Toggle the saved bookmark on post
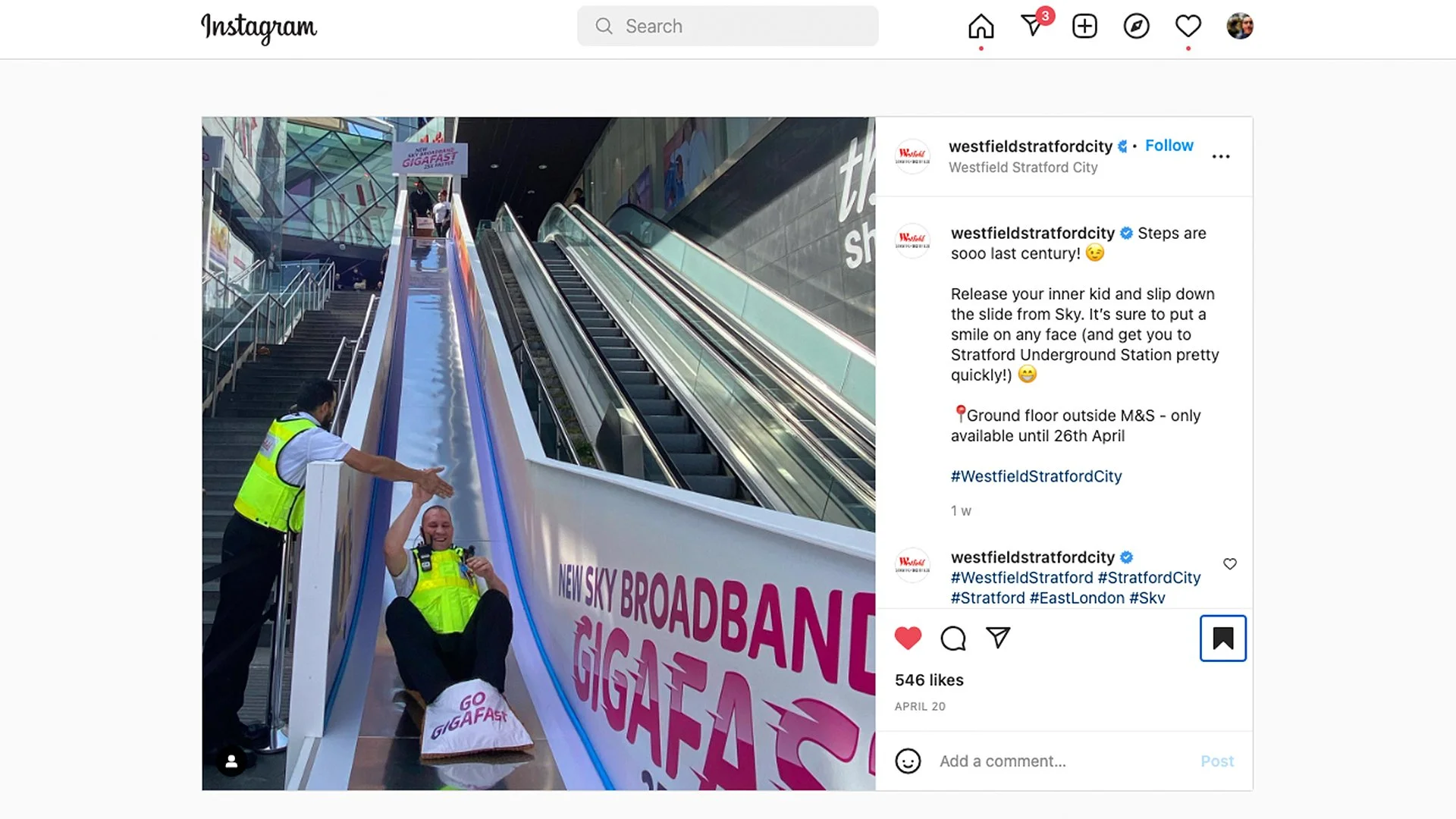The height and width of the screenshot is (819, 1456). (x=1222, y=639)
